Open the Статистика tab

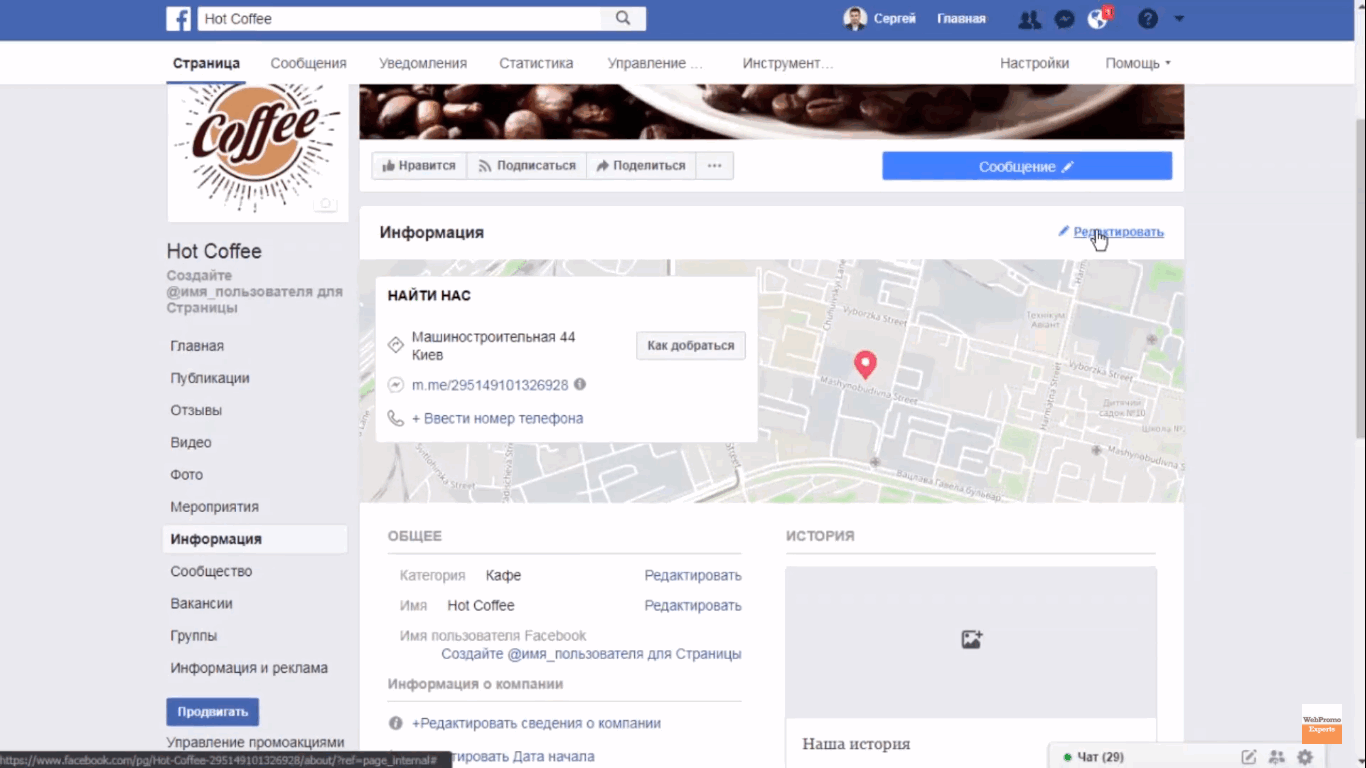click(x=536, y=63)
